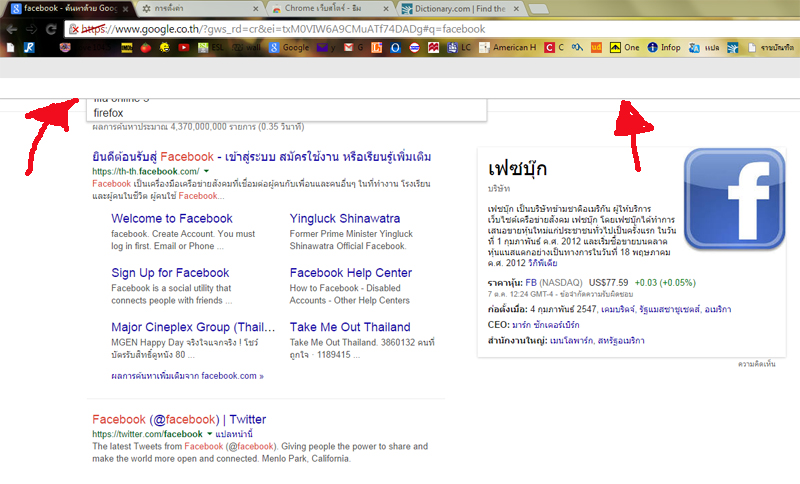This screenshot has height=484, width=800.
Task: Open the 'Yingluck Shinawatra' sitelink
Action: pyautogui.click(x=345, y=218)
